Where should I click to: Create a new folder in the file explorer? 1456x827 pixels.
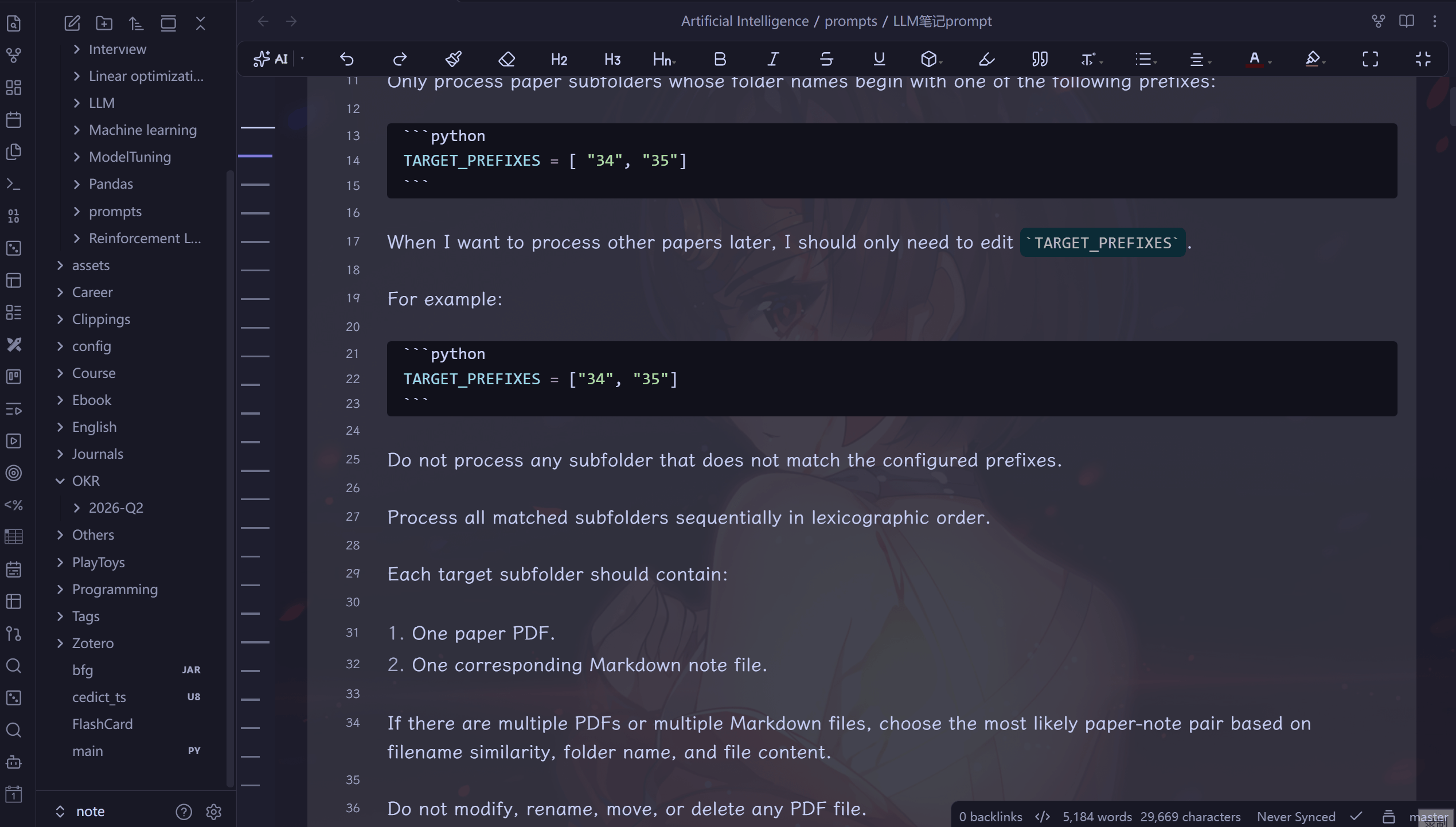tap(104, 23)
